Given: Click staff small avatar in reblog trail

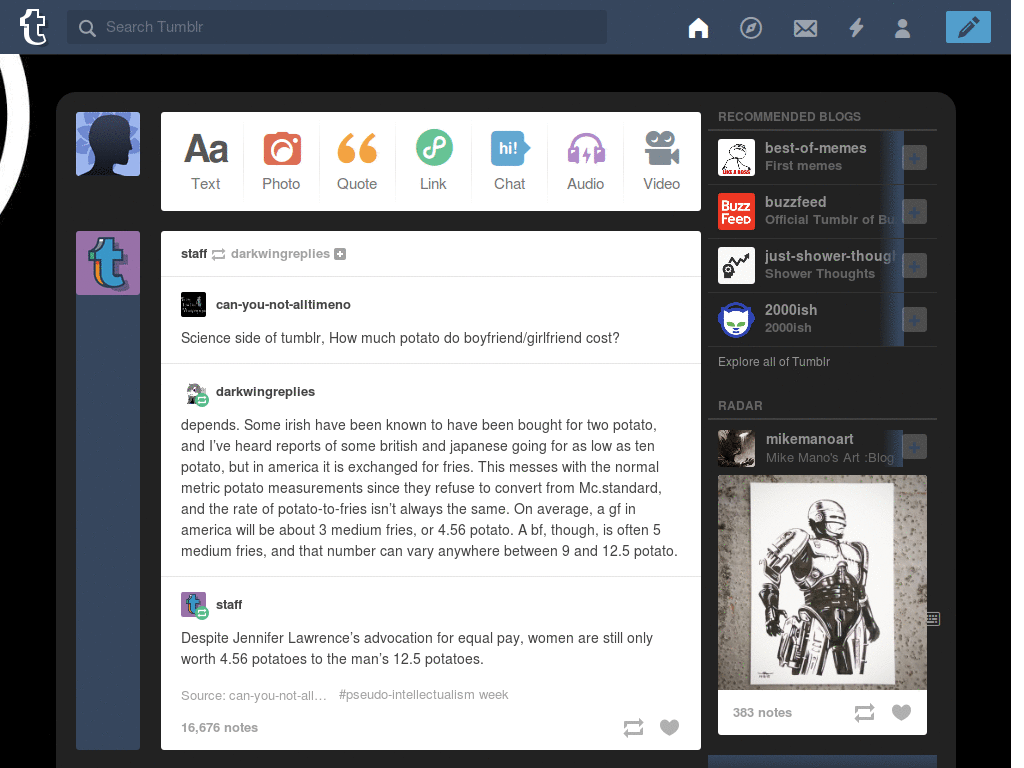Looking at the screenshot, I should pos(194,605).
